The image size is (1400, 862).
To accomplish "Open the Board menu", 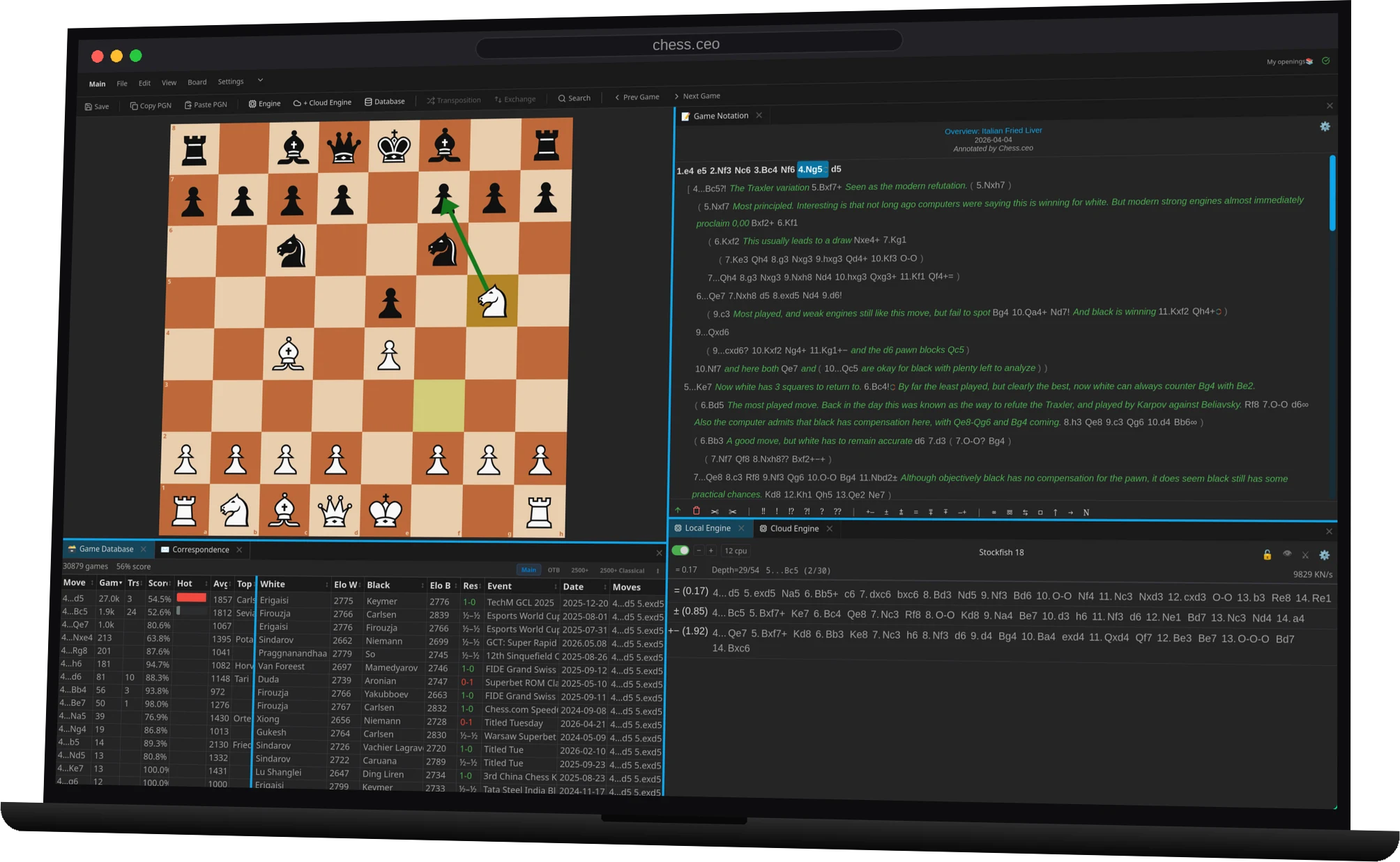I will [197, 82].
